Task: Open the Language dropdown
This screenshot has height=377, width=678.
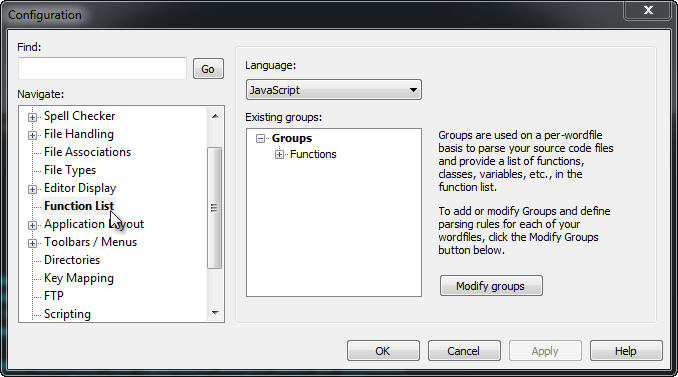Action: click(333, 90)
